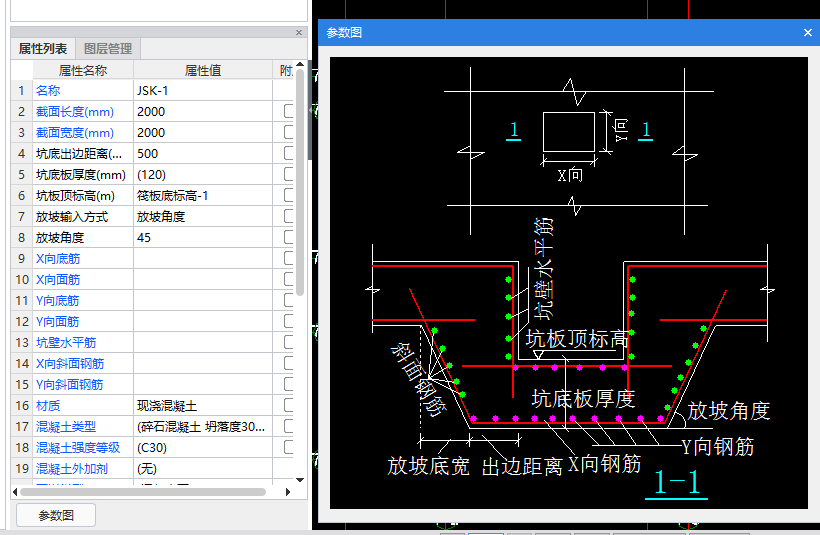Switch to the 属性列表 tab

43,49
